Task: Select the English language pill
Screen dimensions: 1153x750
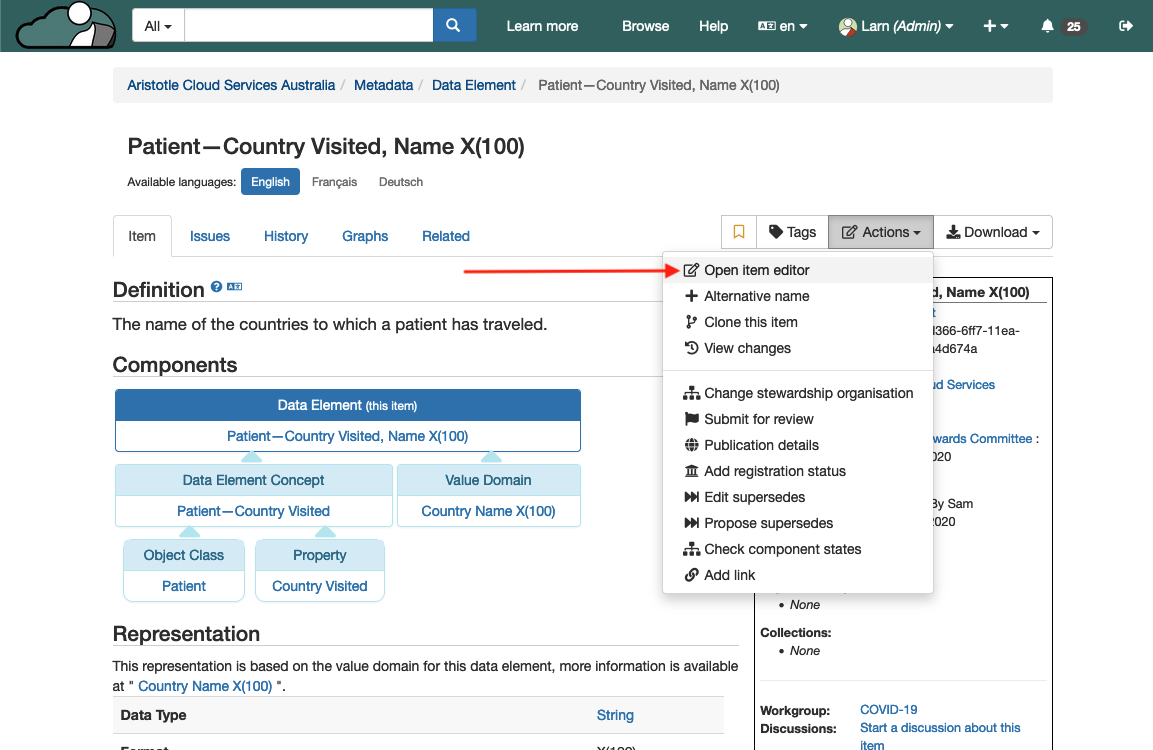Action: coord(270,182)
